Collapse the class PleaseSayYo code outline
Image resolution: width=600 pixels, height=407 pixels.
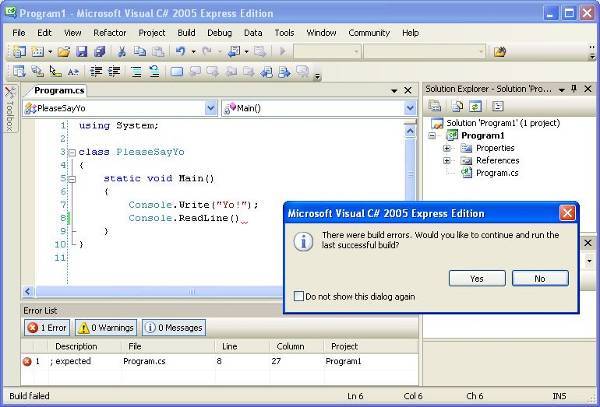72,152
